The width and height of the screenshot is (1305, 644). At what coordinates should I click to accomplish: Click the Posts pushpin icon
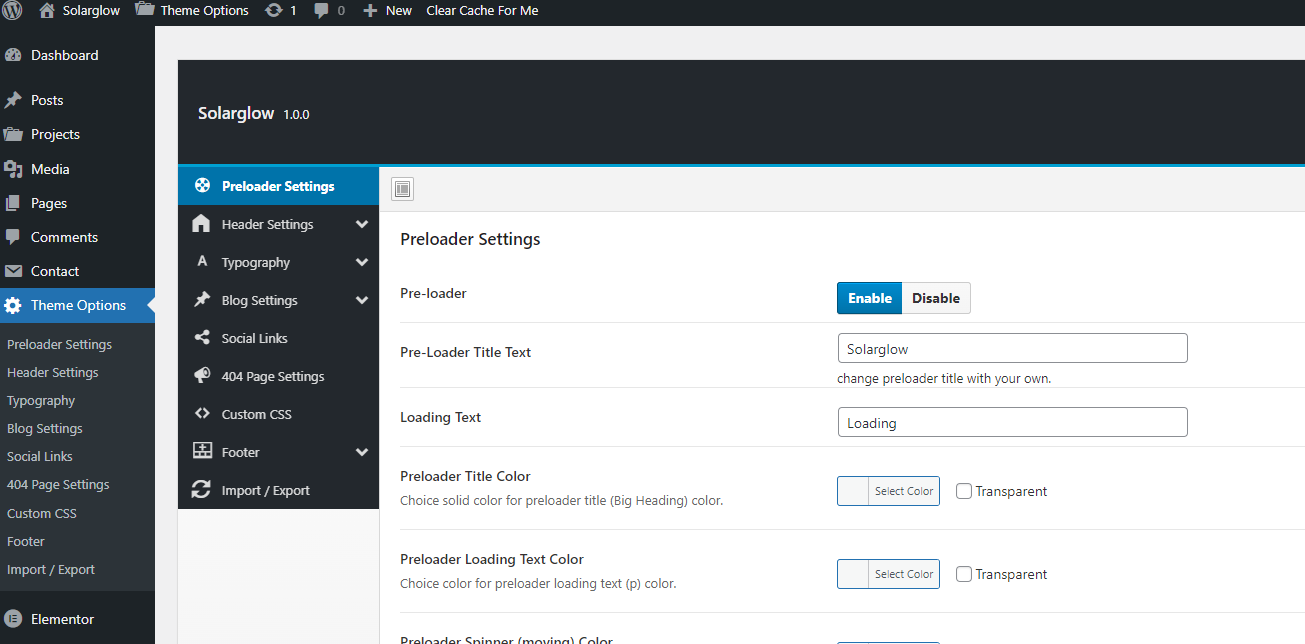click(13, 100)
